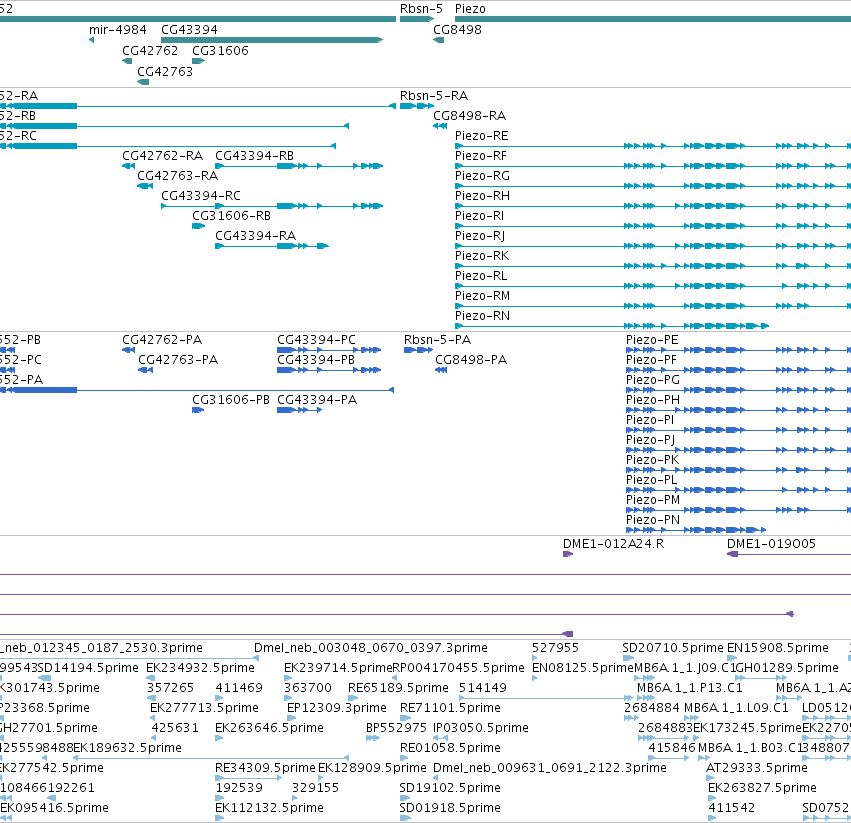Click protein isoform Piezo-PN
The image size is (851, 823).
(653, 520)
